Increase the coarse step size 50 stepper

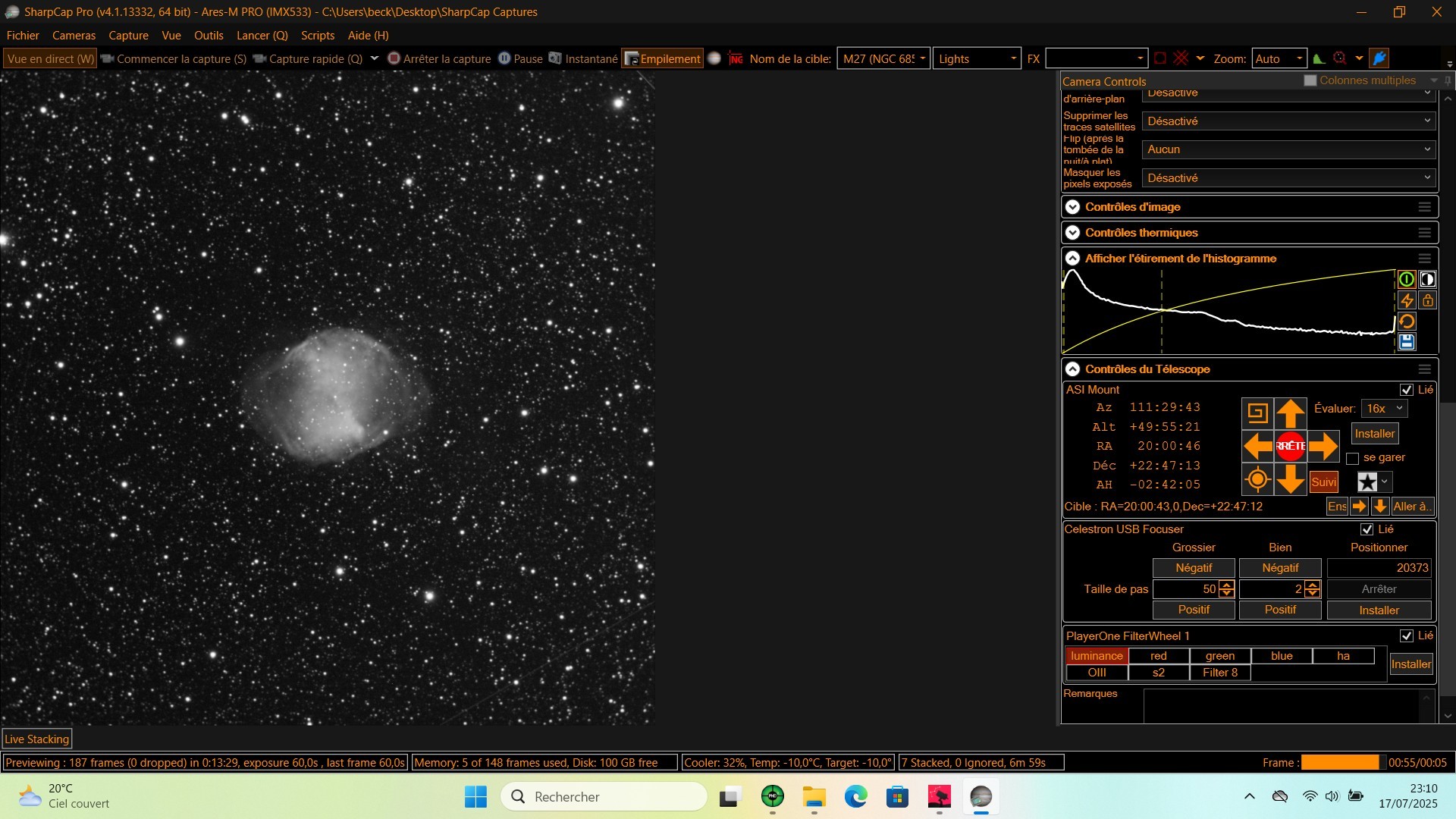point(1226,585)
